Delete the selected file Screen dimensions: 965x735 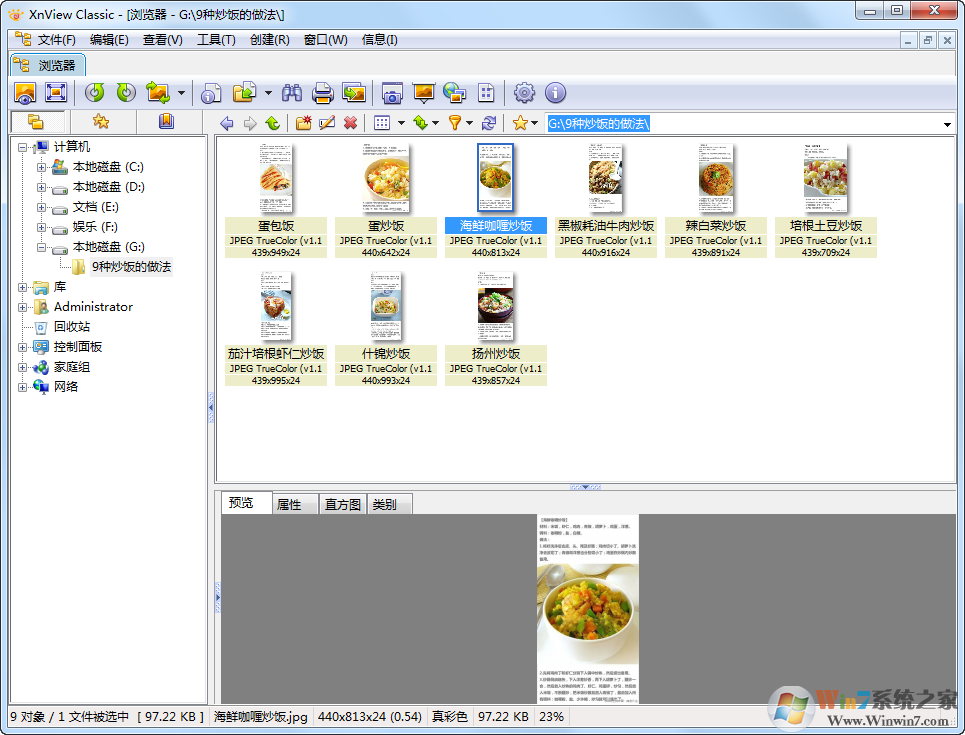point(350,122)
